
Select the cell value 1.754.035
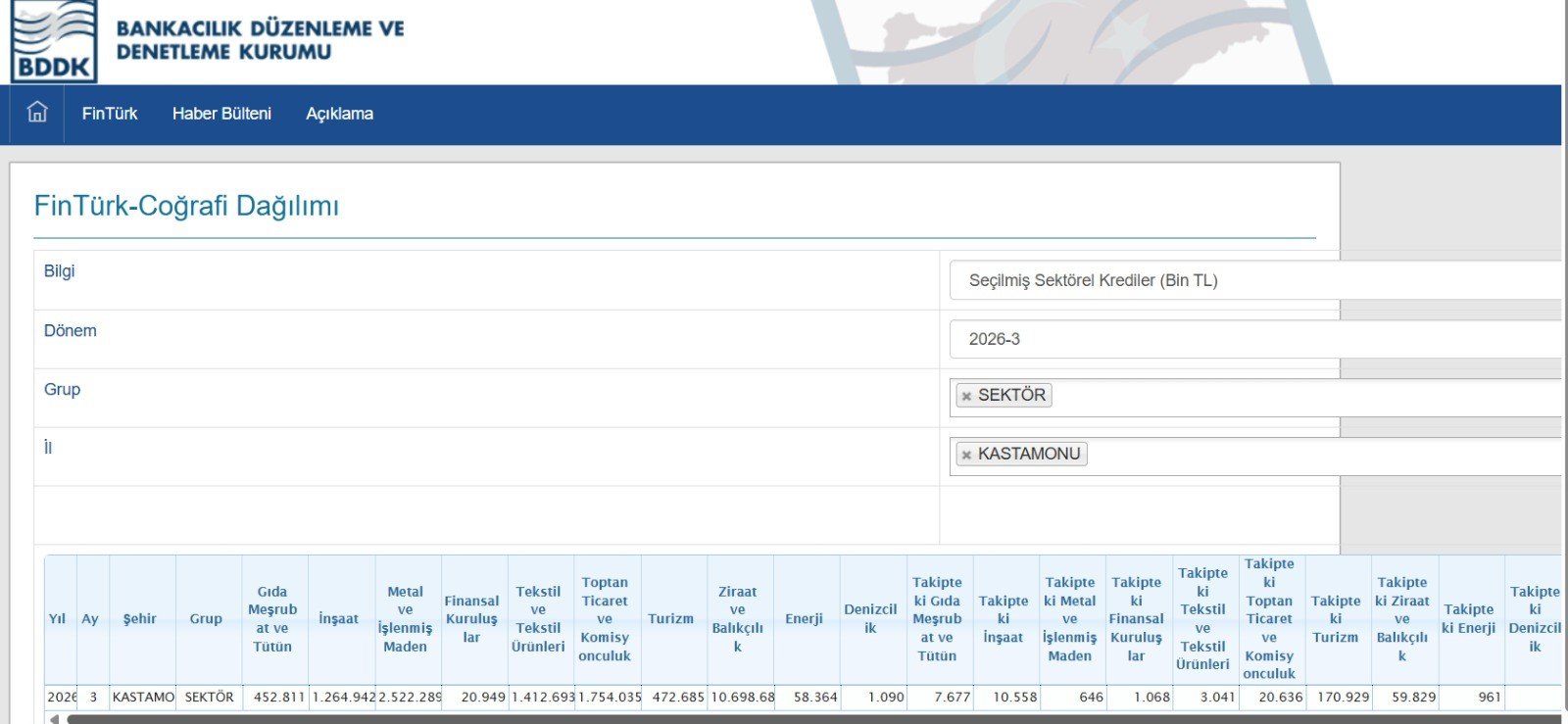609,698
